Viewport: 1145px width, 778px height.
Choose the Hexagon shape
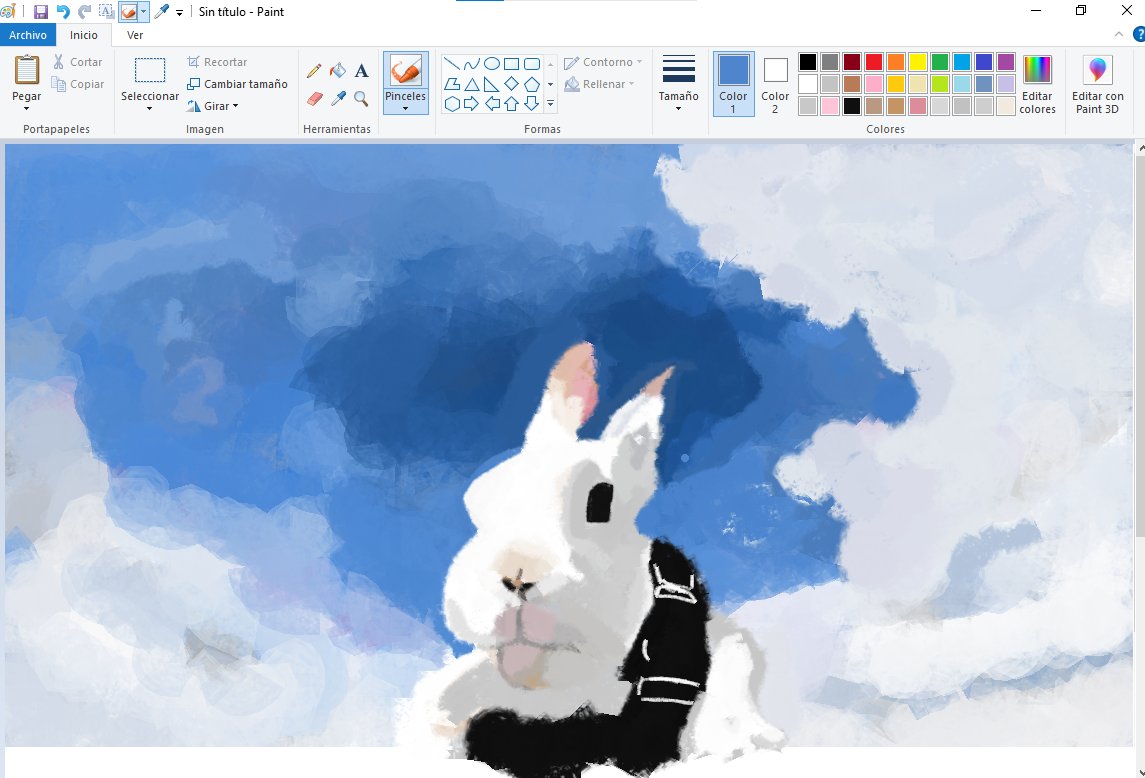(x=452, y=104)
